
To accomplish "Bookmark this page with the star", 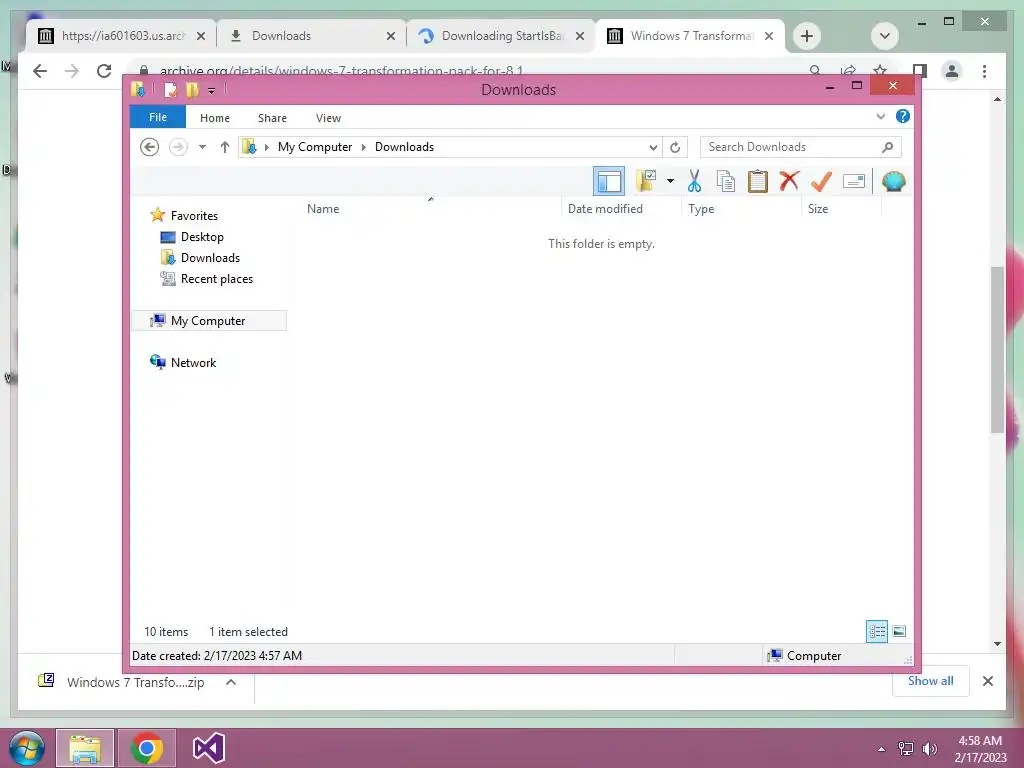I will [880, 70].
